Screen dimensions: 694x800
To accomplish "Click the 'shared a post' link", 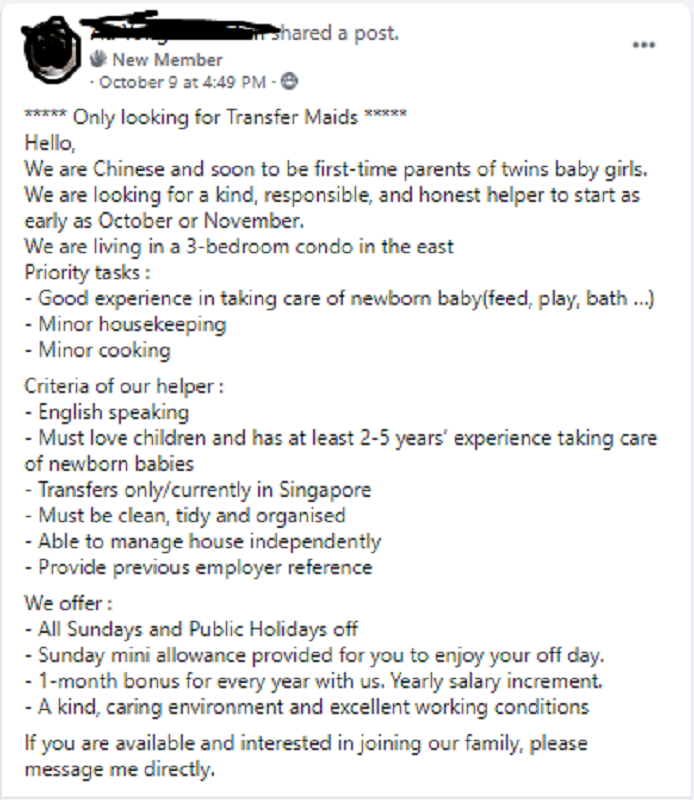I will pos(340,34).
